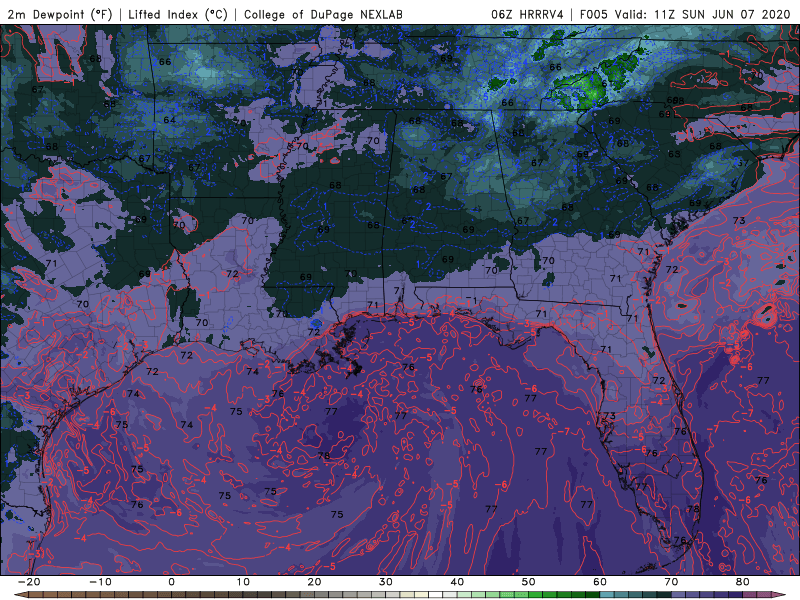The height and width of the screenshot is (600, 800).
Task: Click the 10 label on color scale
Action: click(243, 582)
